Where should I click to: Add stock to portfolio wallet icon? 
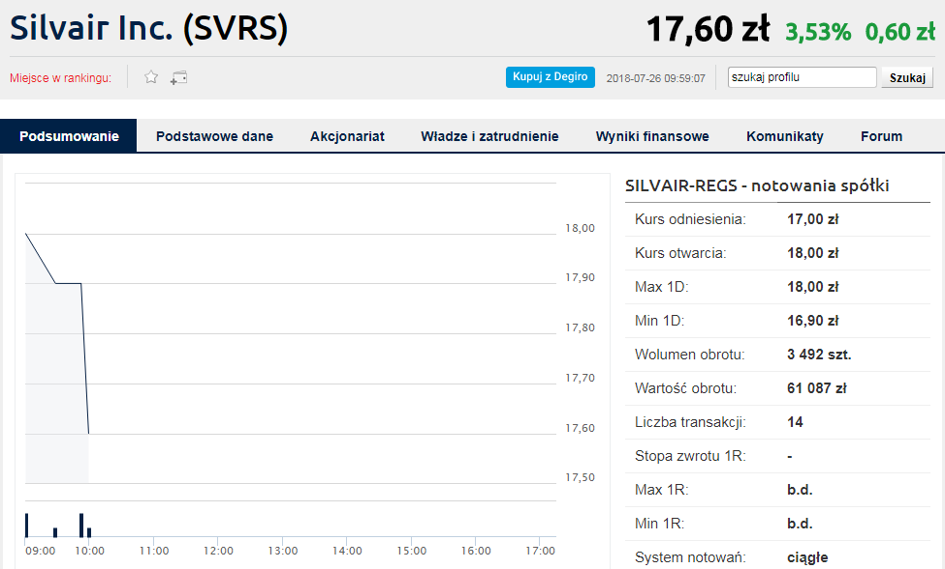(178, 77)
